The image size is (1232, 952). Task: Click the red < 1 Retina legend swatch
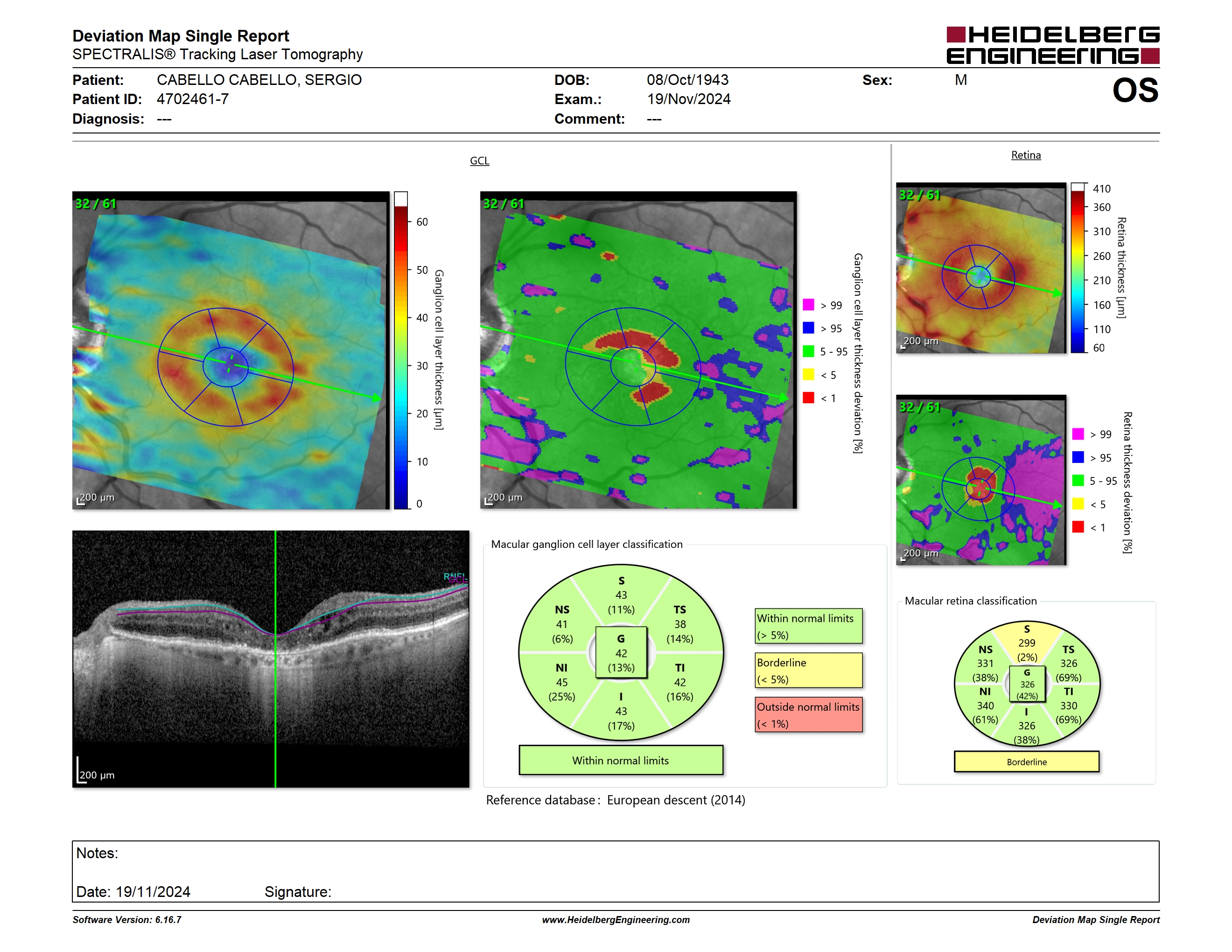coord(1078,527)
